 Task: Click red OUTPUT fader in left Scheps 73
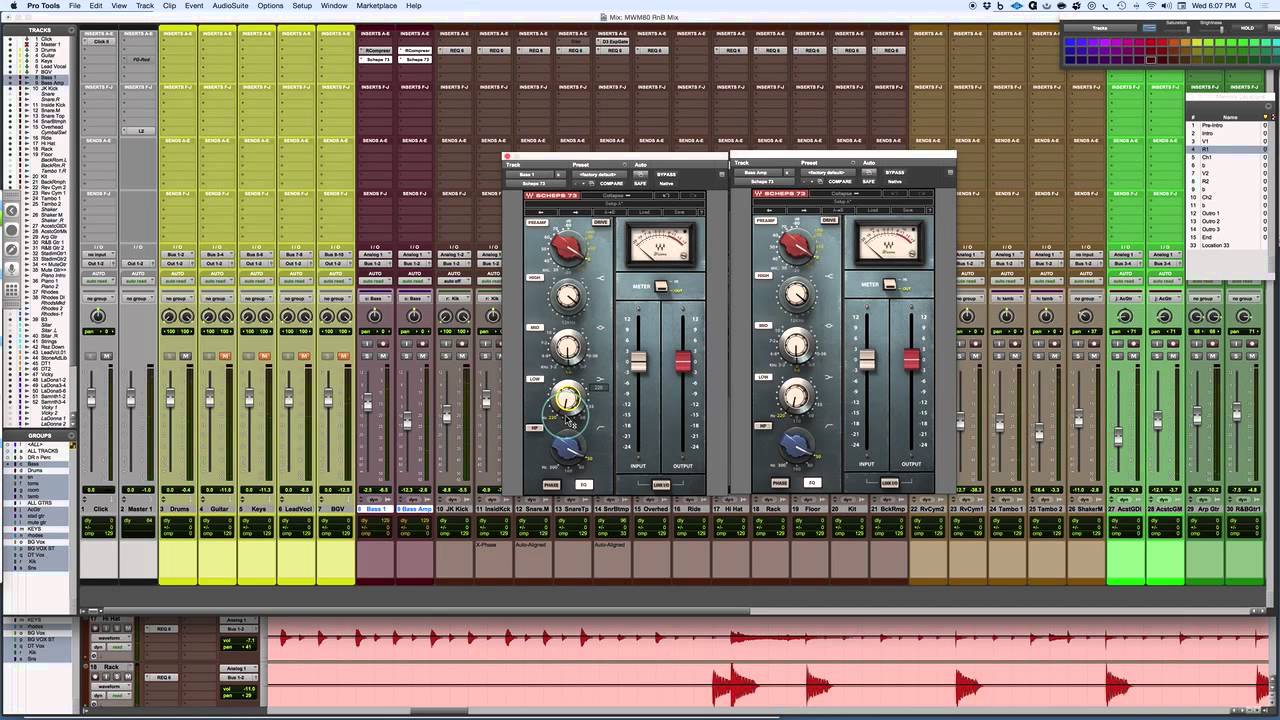(x=683, y=362)
